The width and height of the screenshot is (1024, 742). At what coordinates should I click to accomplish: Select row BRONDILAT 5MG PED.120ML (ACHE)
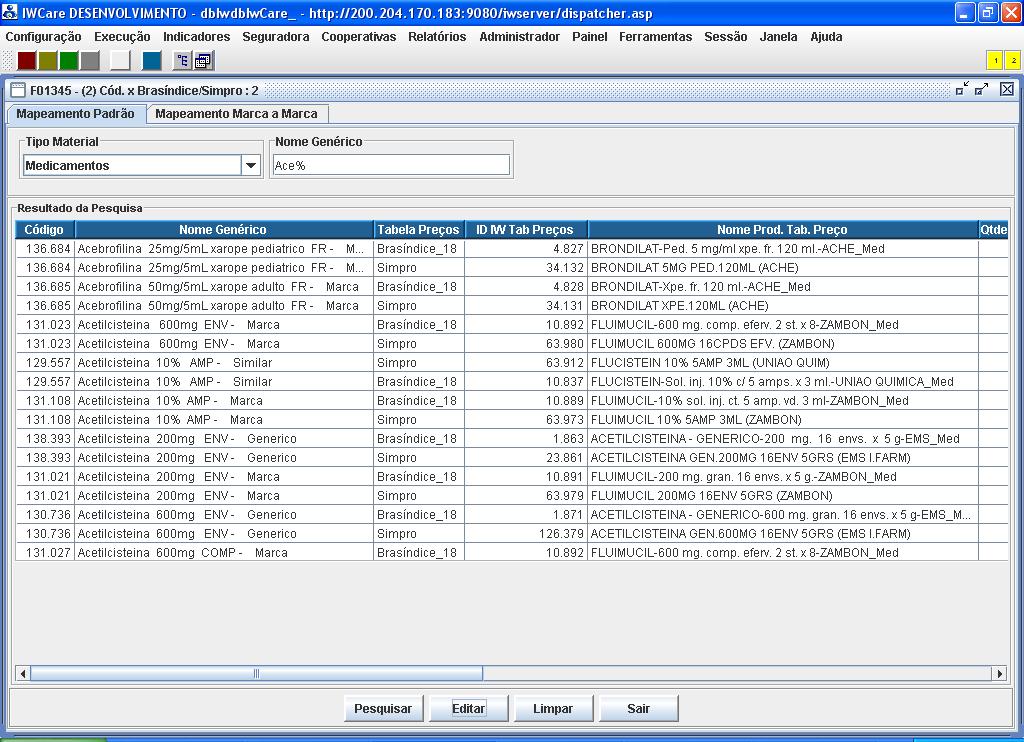tap(511, 268)
